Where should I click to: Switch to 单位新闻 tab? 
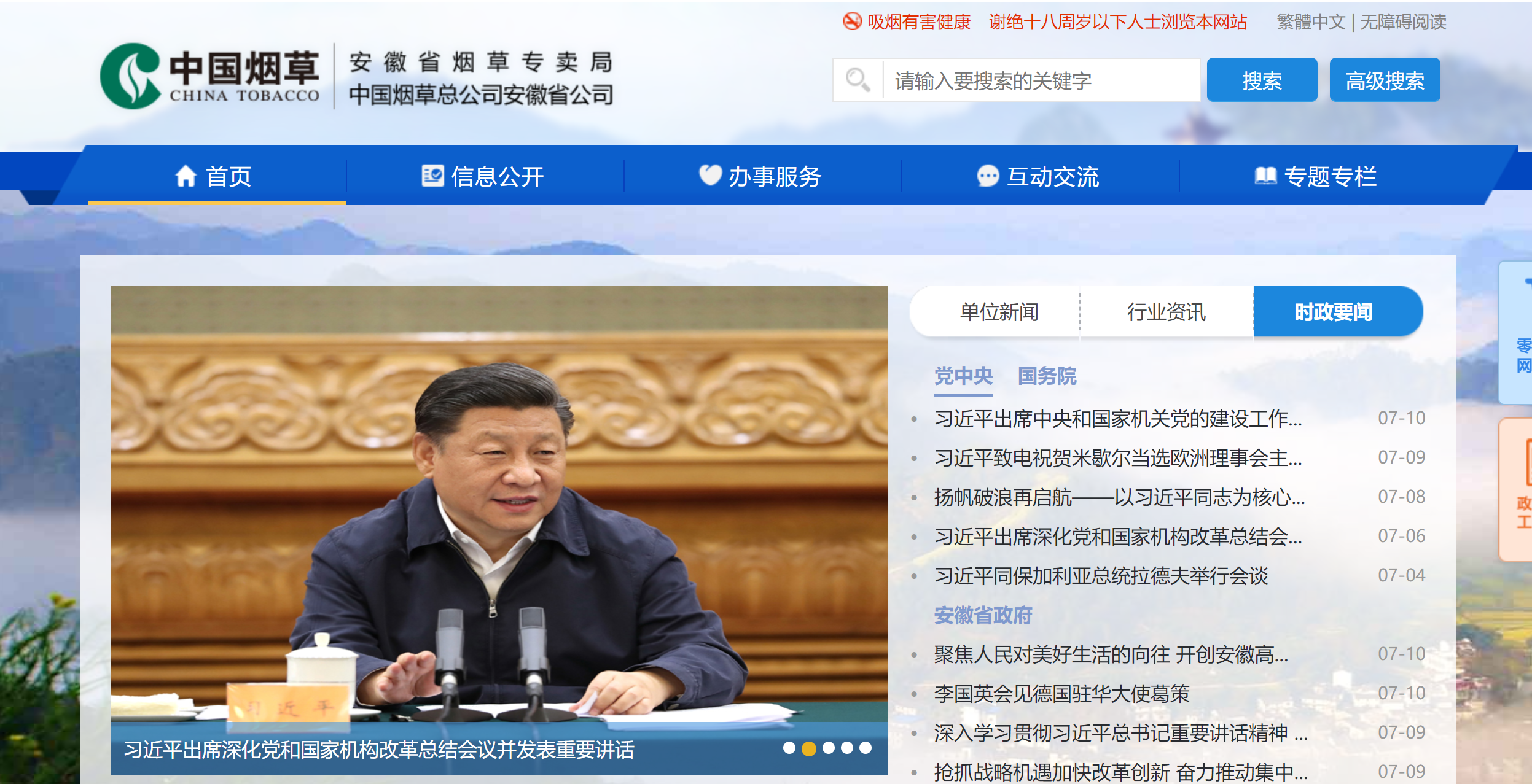[999, 312]
